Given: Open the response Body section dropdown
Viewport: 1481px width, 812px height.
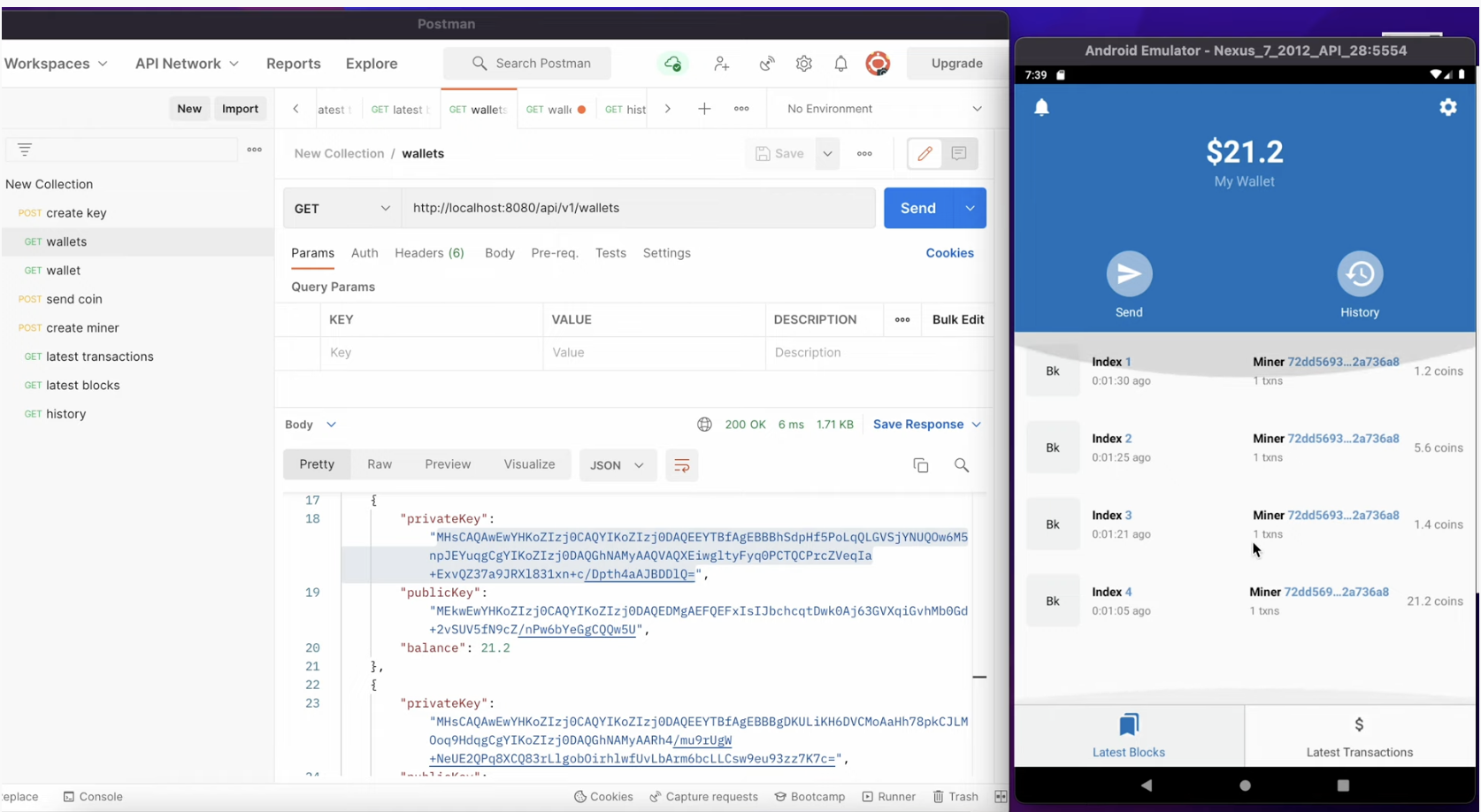Looking at the screenshot, I should (x=311, y=425).
